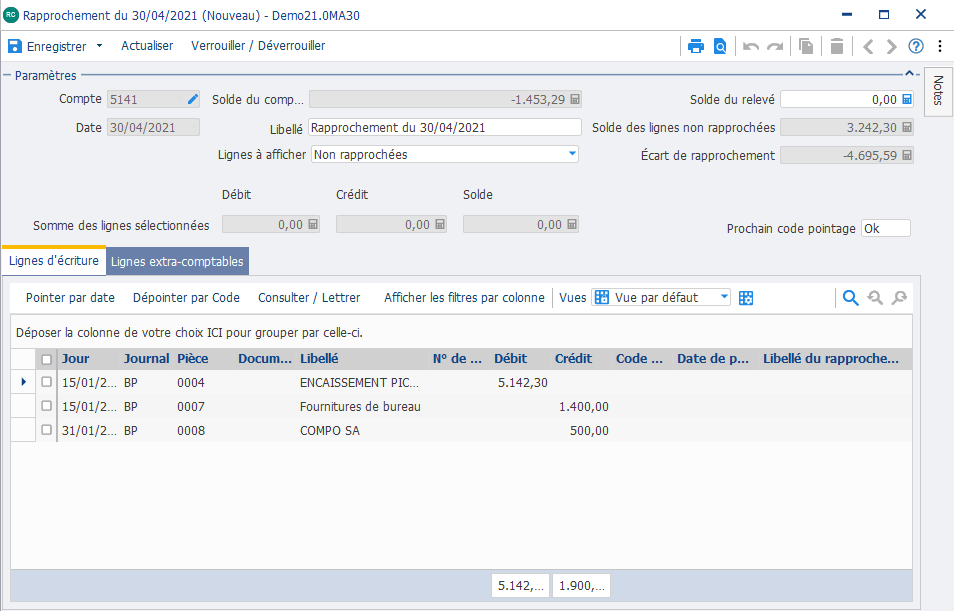Check the ENCAISSEMENT PIC... row checkbox

[x=46, y=382]
